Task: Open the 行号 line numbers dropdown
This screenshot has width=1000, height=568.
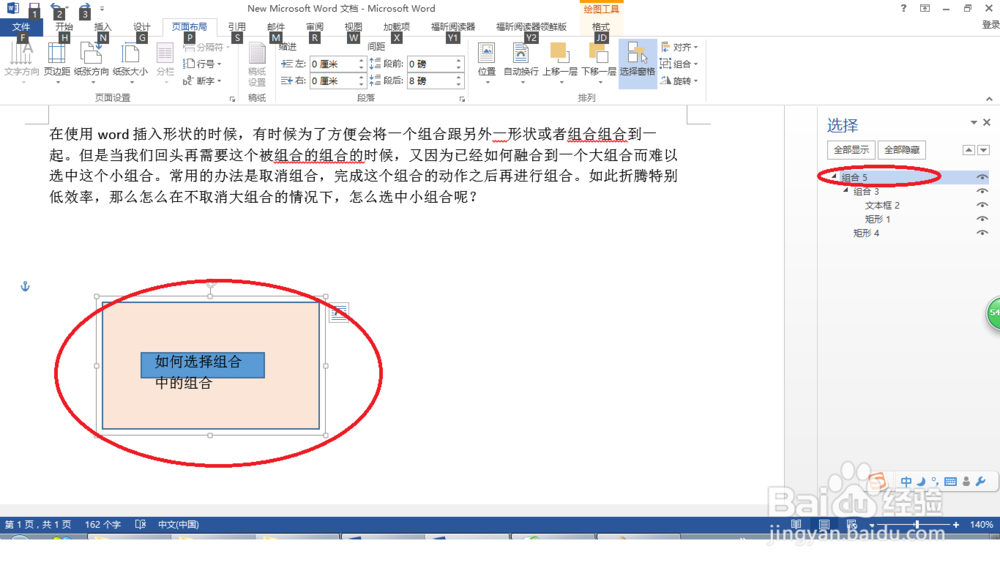Action: (202, 64)
